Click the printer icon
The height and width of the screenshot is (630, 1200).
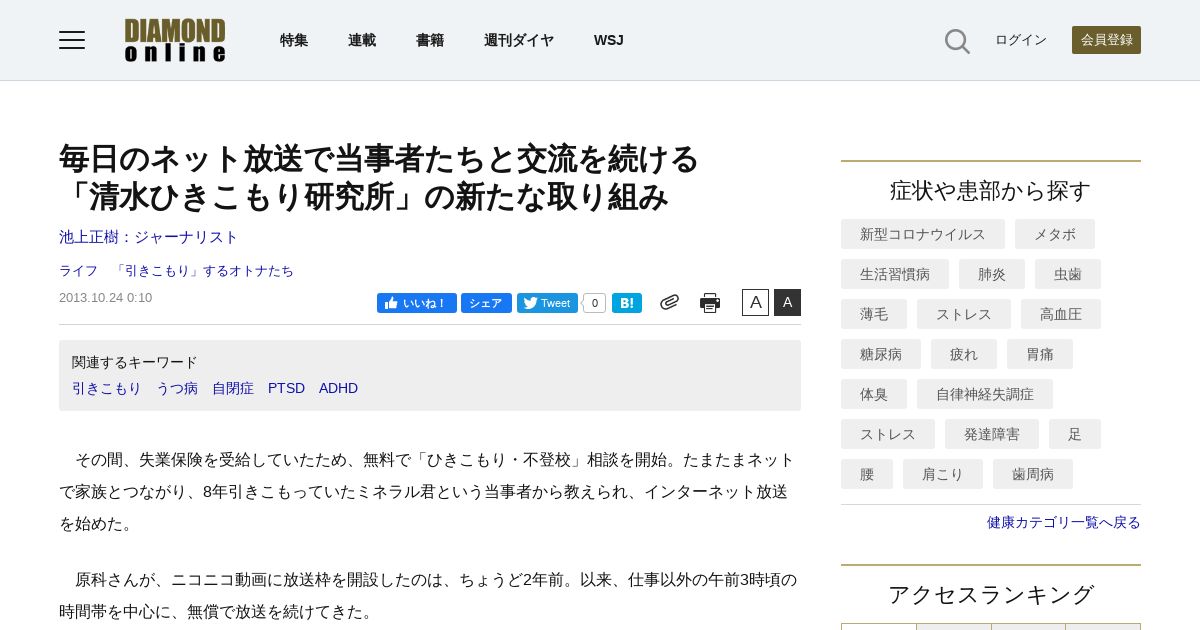point(710,303)
